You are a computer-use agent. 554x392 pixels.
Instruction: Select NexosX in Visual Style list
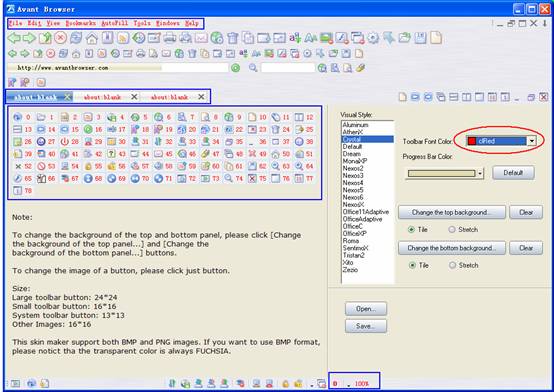tap(353, 204)
